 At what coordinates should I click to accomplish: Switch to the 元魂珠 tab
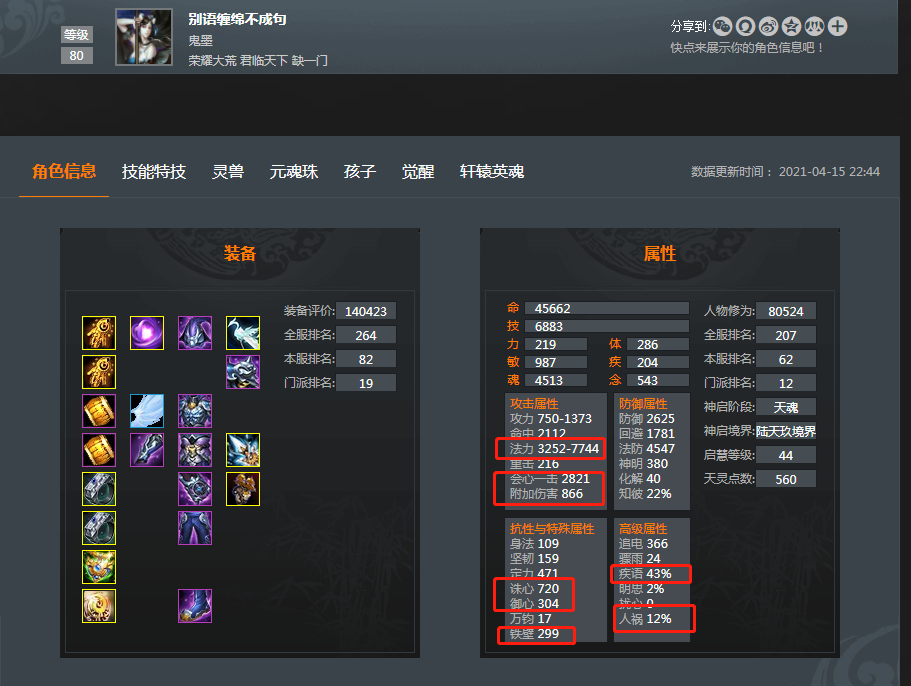click(293, 172)
